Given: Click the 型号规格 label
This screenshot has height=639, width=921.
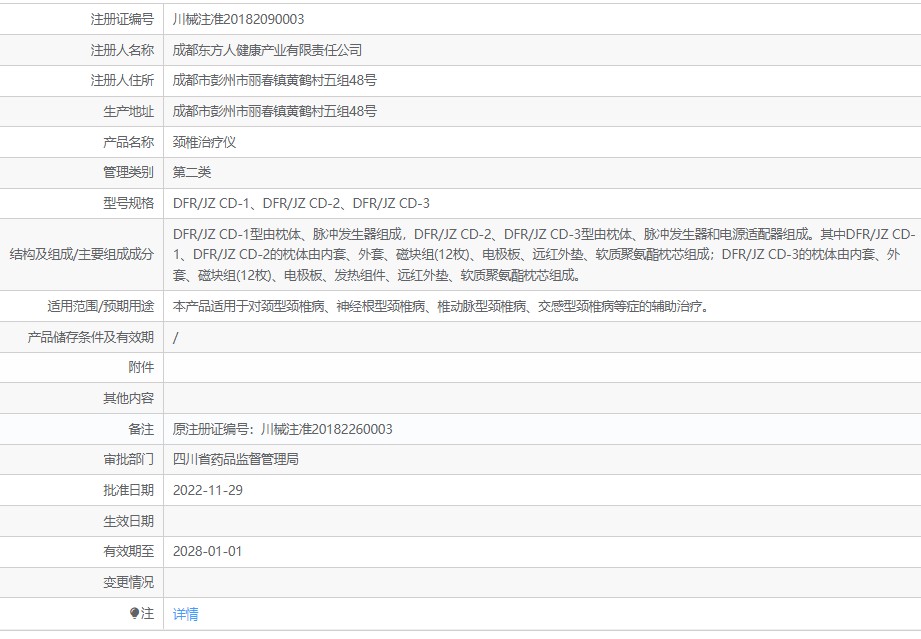Looking at the screenshot, I should (129, 203).
